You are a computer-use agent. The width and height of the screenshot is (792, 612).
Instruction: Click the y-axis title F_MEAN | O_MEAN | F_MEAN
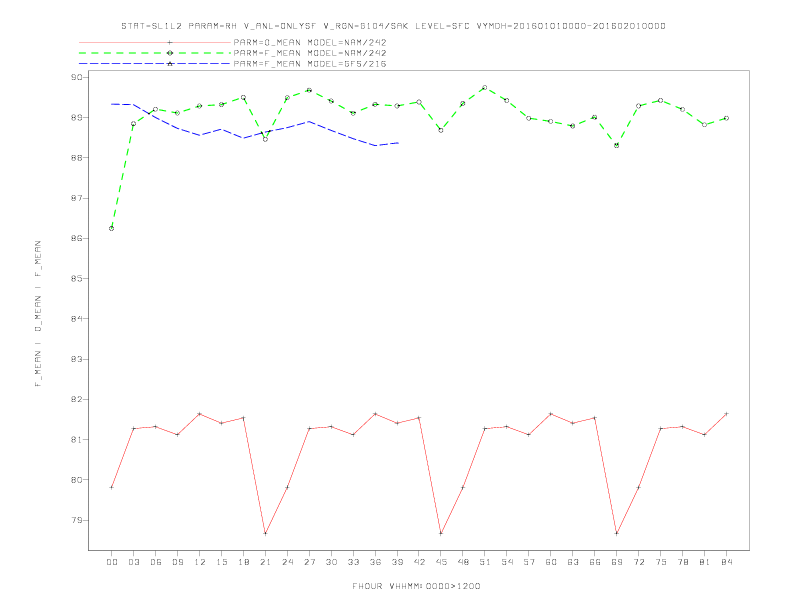38,314
